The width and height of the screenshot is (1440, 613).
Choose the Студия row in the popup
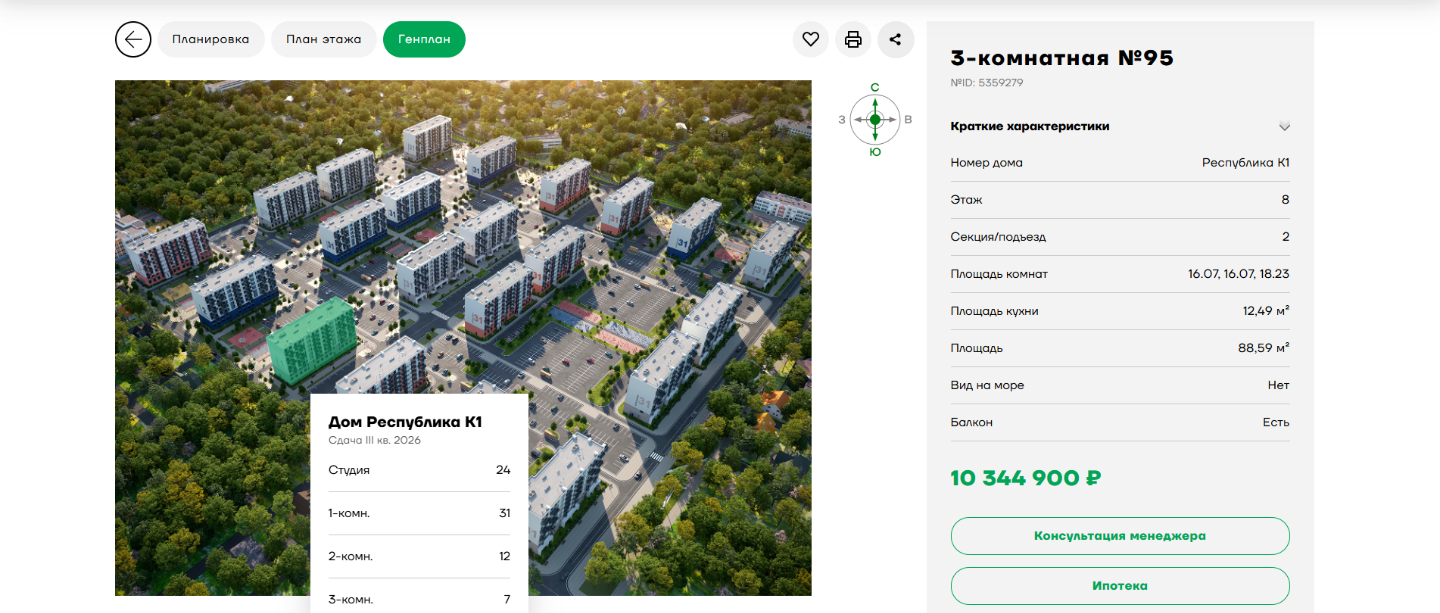point(419,470)
